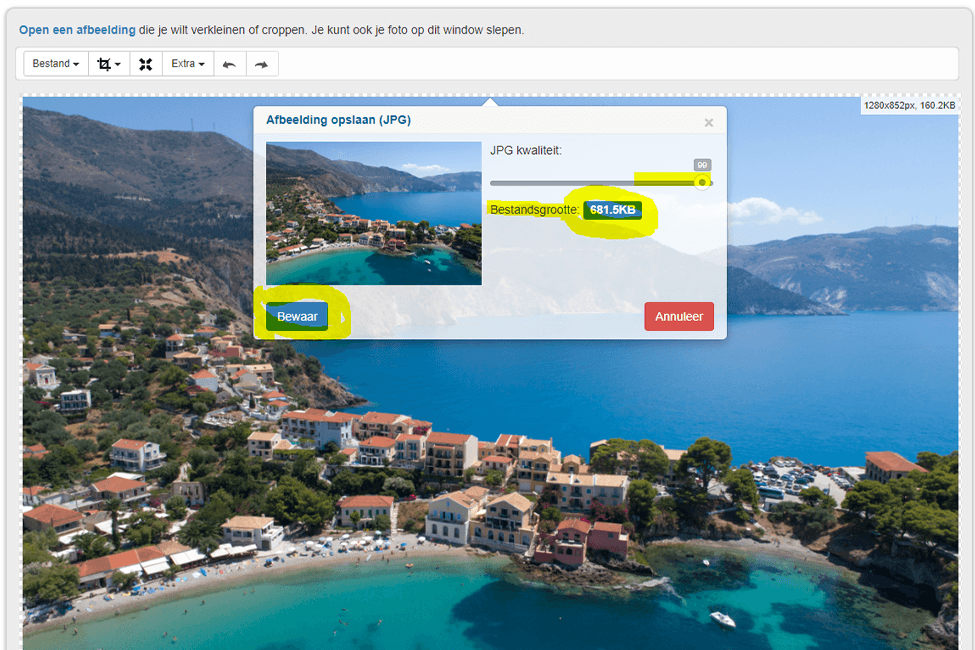This screenshot has width=975, height=650.
Task: Click the 99 quality value badge
Action: pyautogui.click(x=702, y=165)
